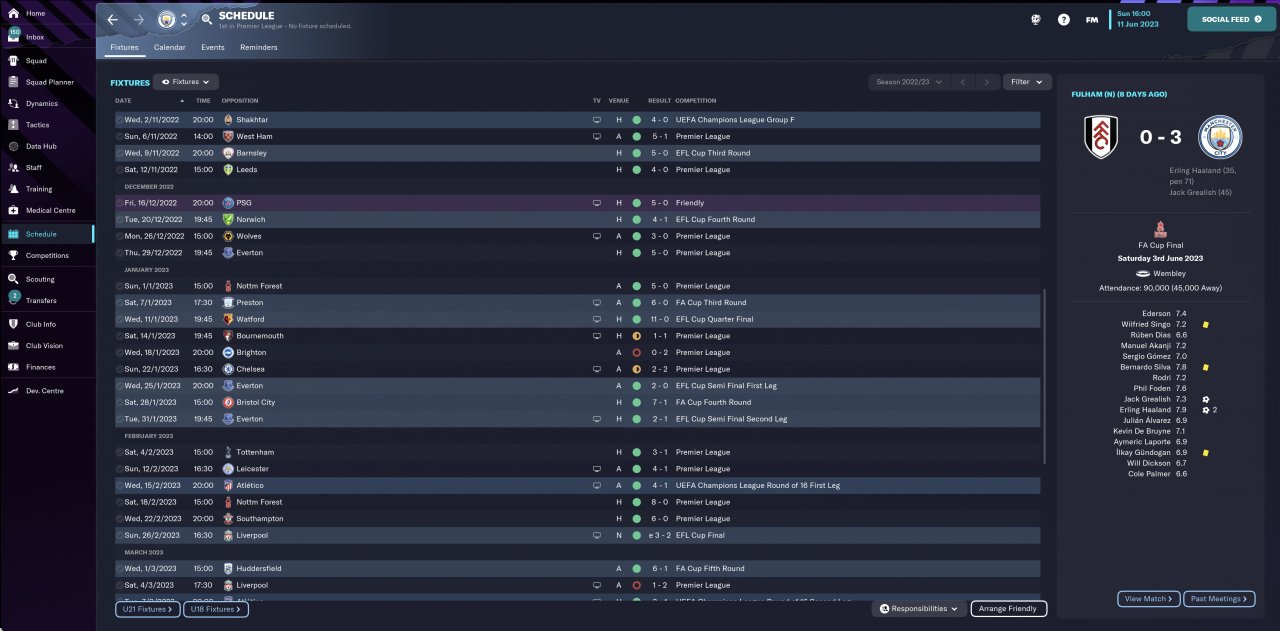
Task: Open U18 Fixtures
Action: [216, 608]
